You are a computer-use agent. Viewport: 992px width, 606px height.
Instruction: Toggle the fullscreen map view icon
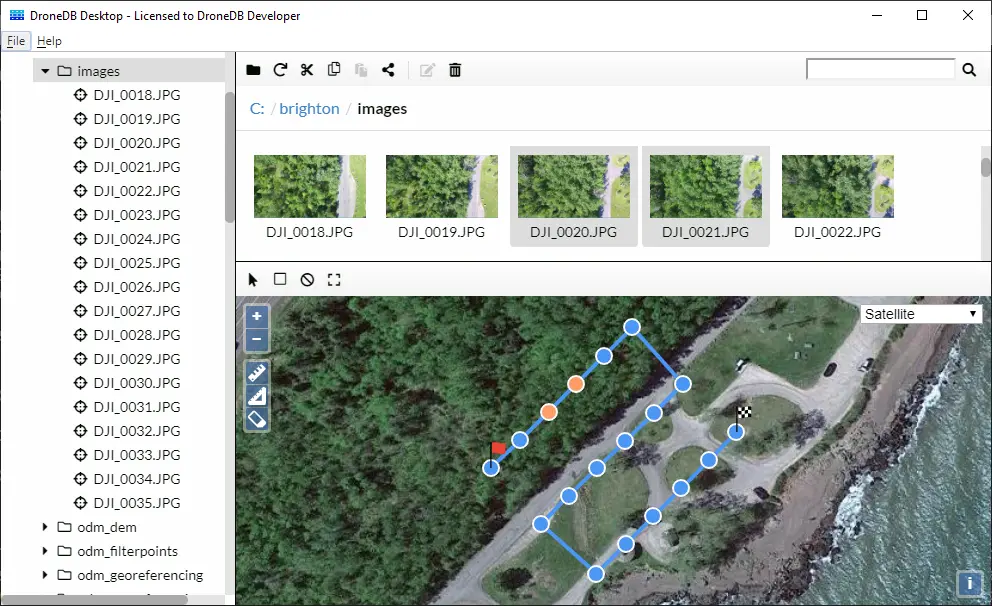point(334,280)
